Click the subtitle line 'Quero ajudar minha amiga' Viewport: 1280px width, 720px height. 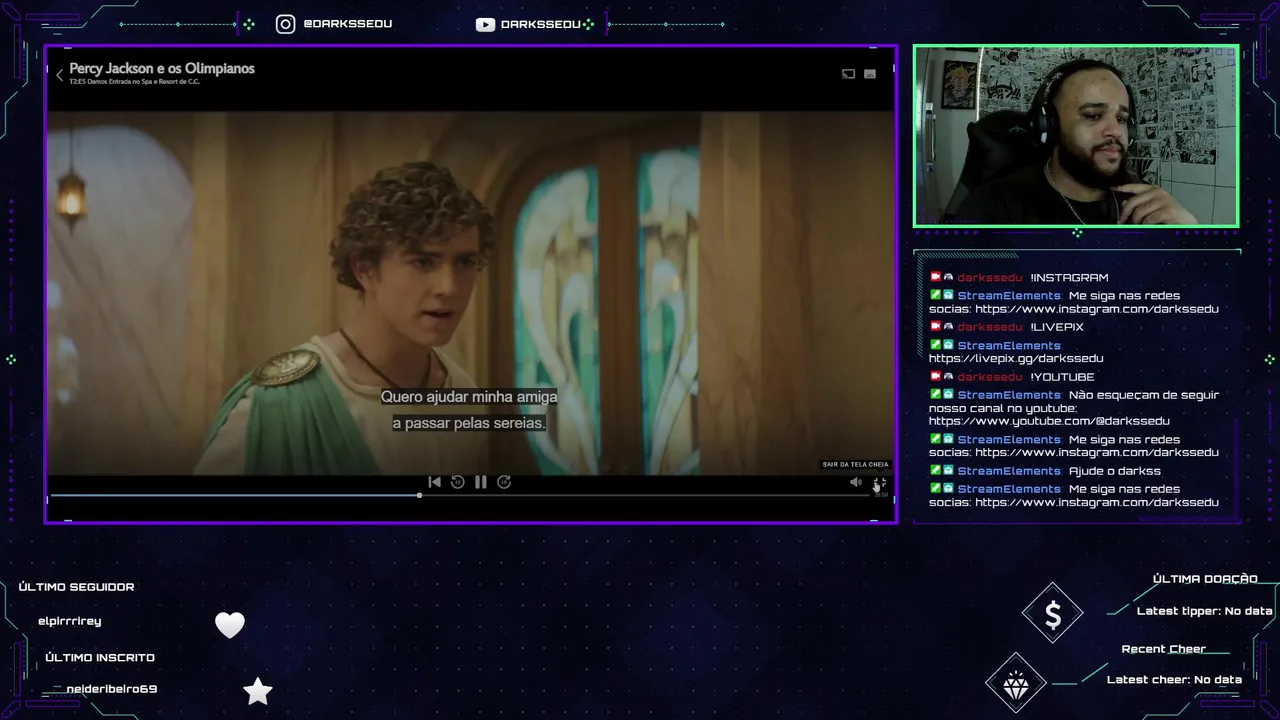[469, 397]
